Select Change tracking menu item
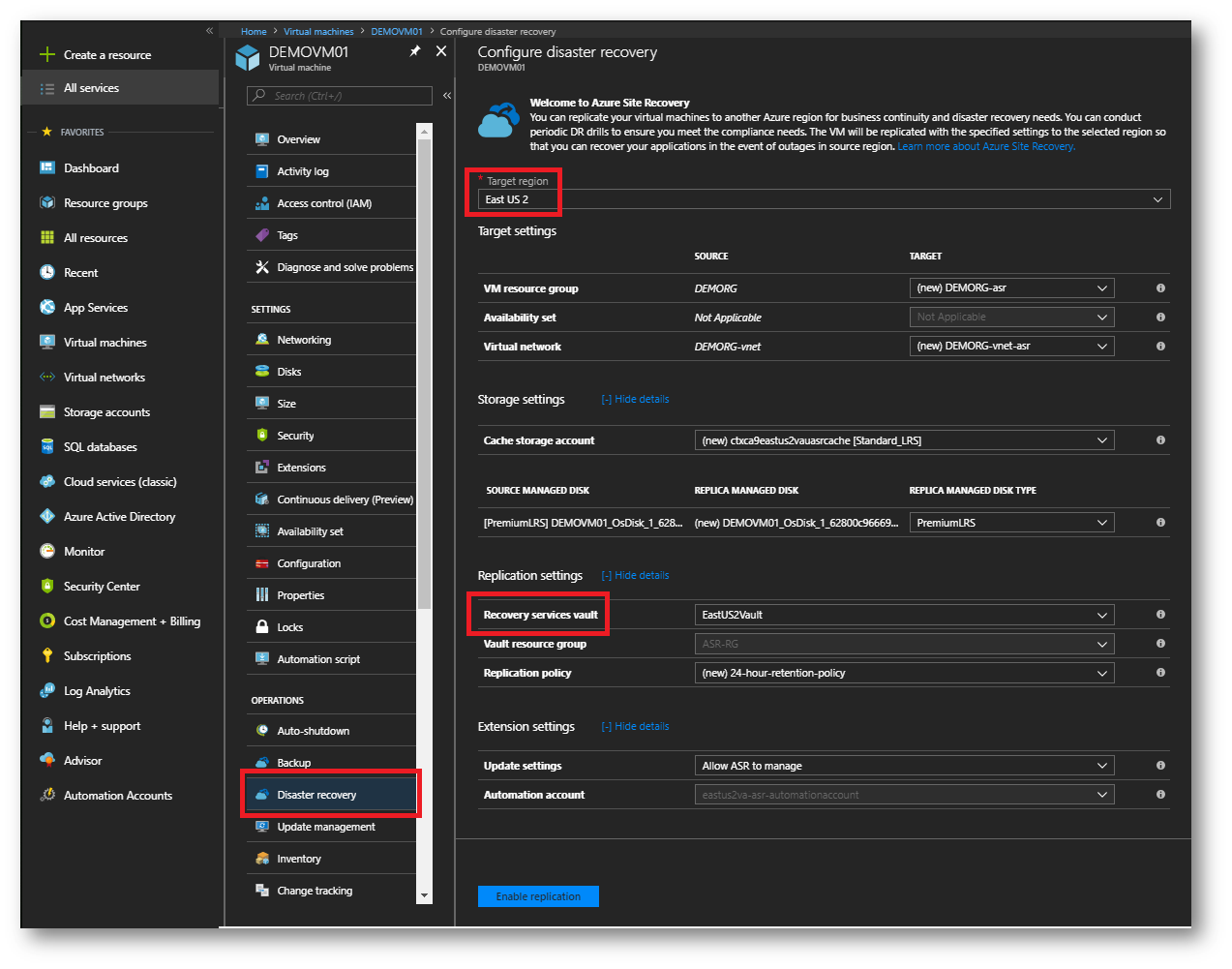This screenshot has width=1232, height=969. [331, 891]
